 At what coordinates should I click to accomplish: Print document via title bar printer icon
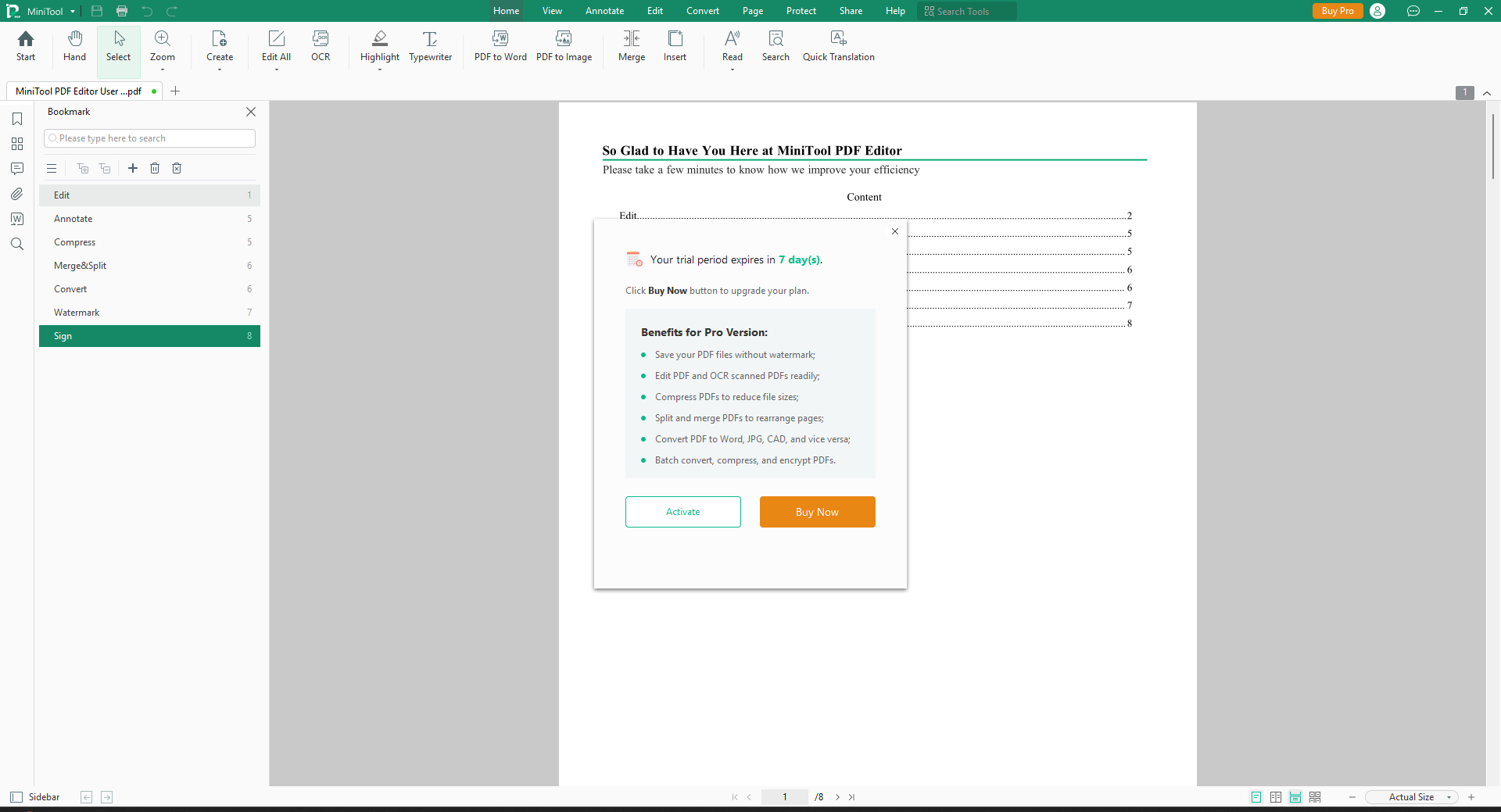[122, 11]
